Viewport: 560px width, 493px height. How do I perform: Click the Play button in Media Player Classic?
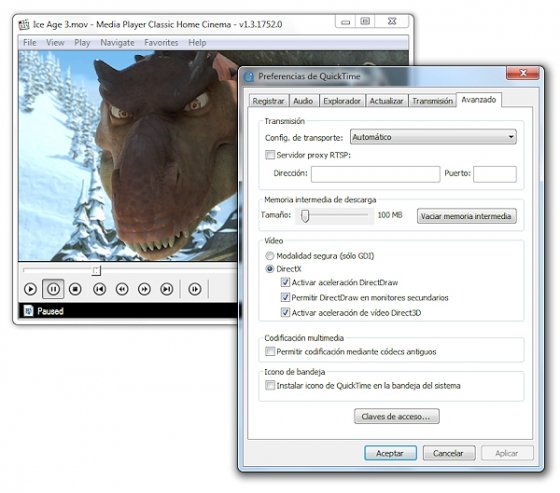coord(30,289)
